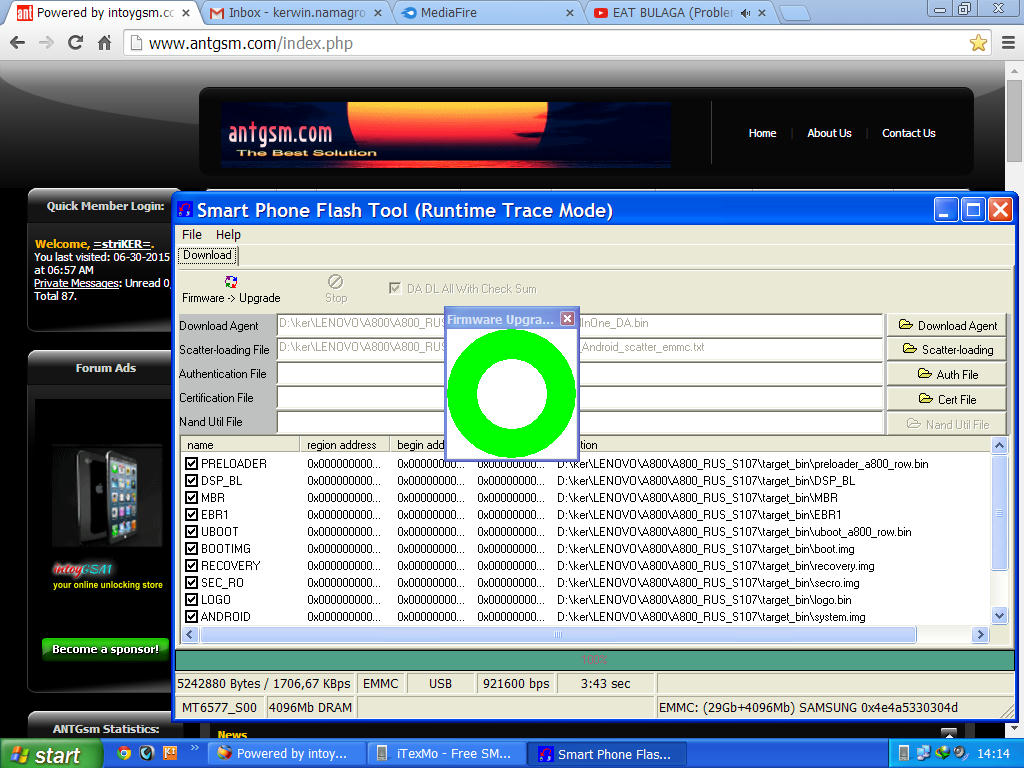Open the Chrome hamburger menu
Image resolution: width=1024 pixels, height=768 pixels.
pos(1008,43)
